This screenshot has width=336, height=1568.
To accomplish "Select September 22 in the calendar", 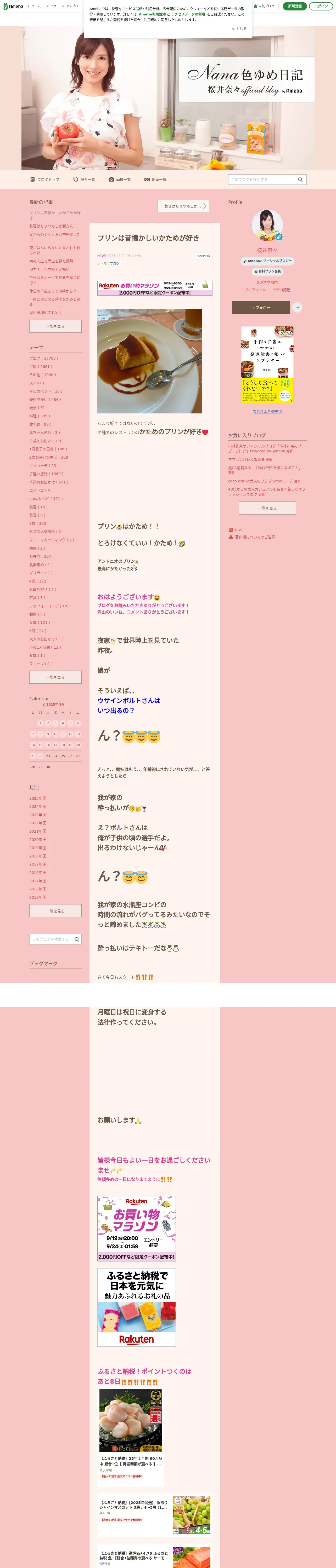I will tap(40, 756).
